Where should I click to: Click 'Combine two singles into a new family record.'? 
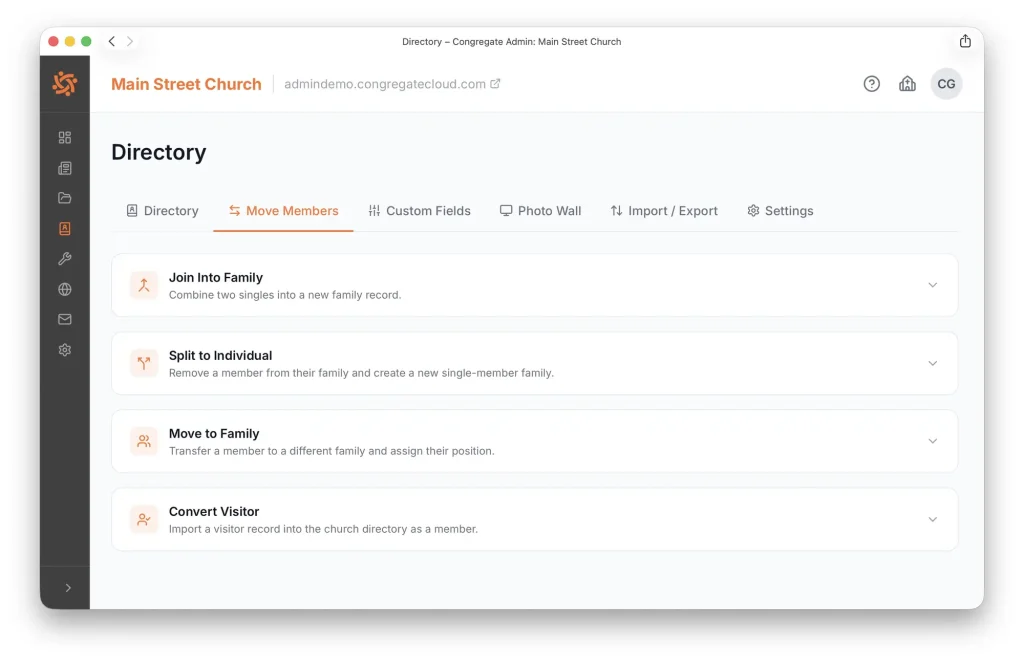(x=285, y=295)
